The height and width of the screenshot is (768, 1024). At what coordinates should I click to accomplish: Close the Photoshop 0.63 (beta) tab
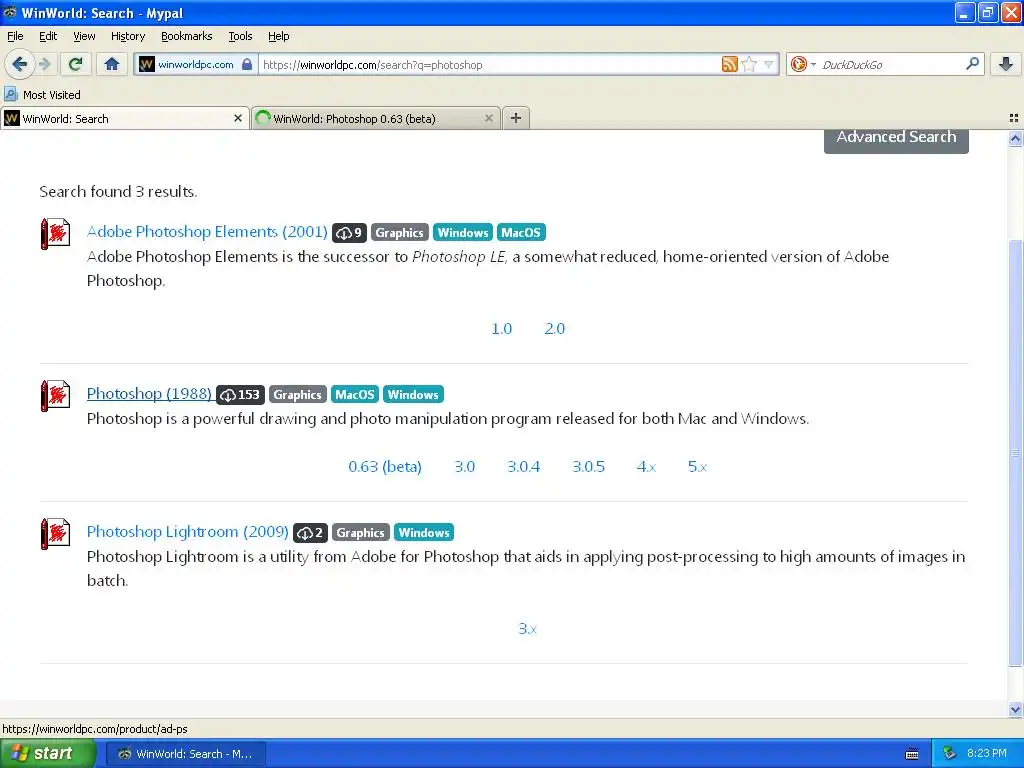tap(488, 118)
